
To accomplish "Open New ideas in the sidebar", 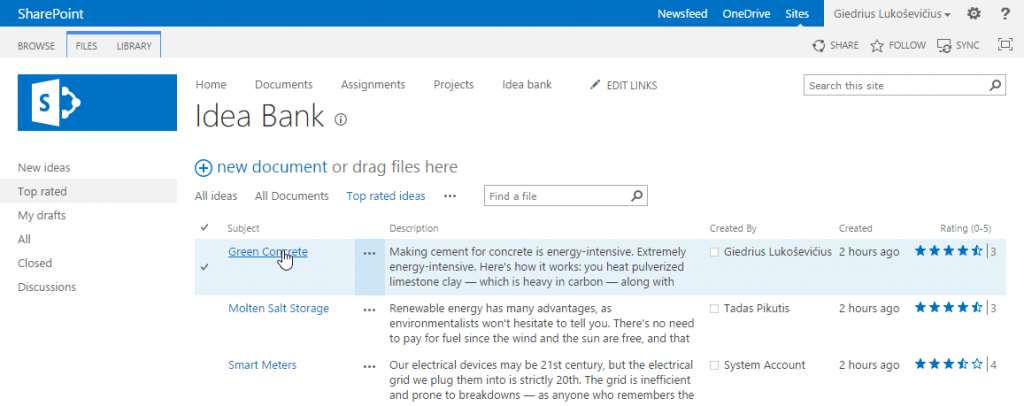I will tap(44, 168).
